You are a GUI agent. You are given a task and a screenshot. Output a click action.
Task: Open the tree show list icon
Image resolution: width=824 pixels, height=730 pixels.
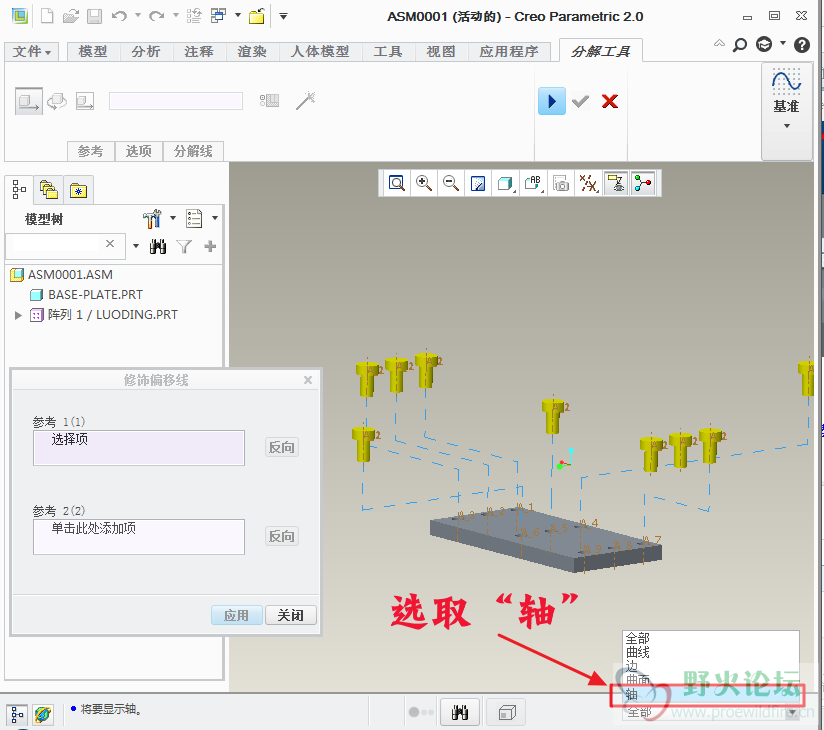tap(194, 218)
